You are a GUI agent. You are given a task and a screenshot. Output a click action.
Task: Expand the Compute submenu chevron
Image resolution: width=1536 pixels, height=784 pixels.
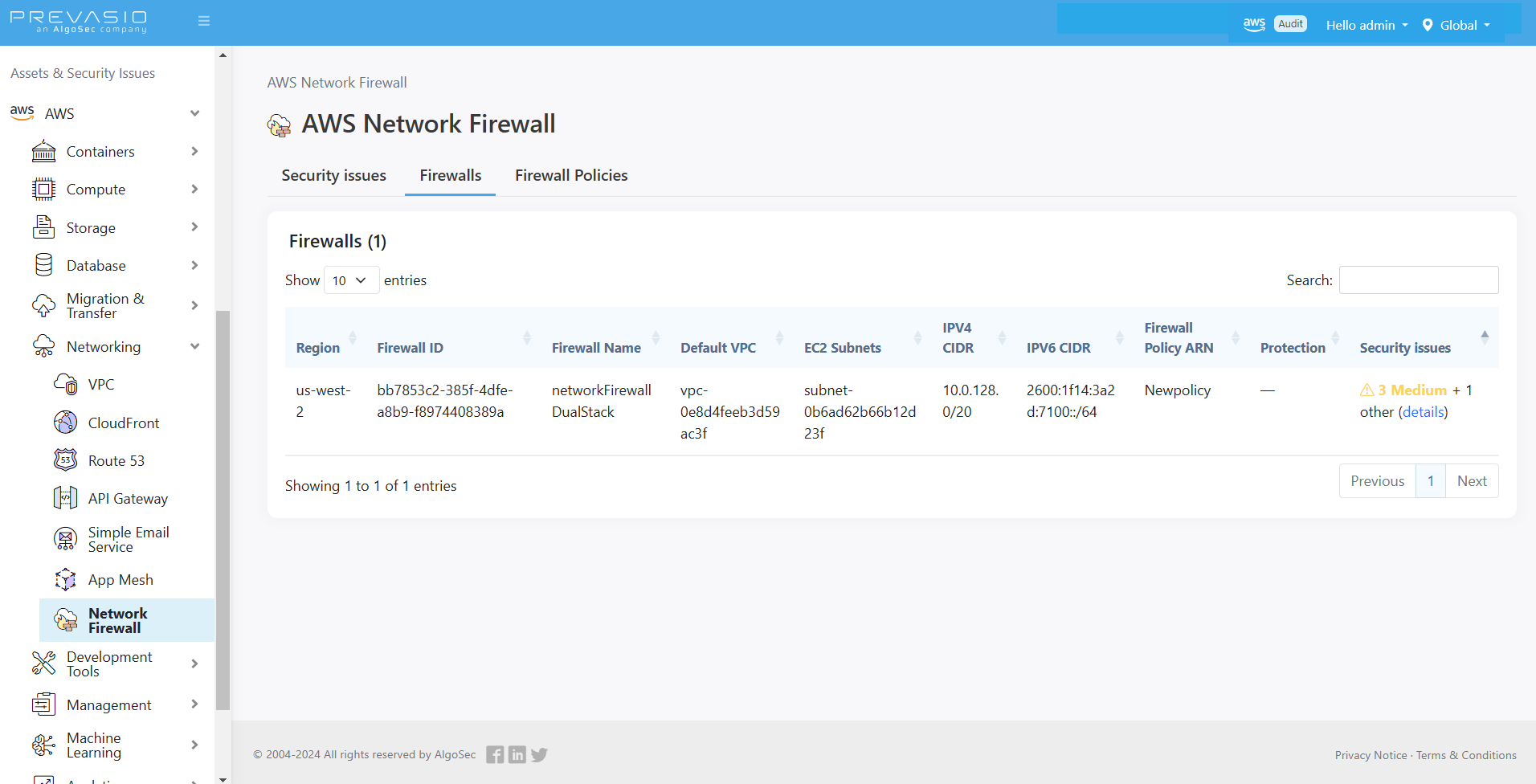(x=194, y=189)
